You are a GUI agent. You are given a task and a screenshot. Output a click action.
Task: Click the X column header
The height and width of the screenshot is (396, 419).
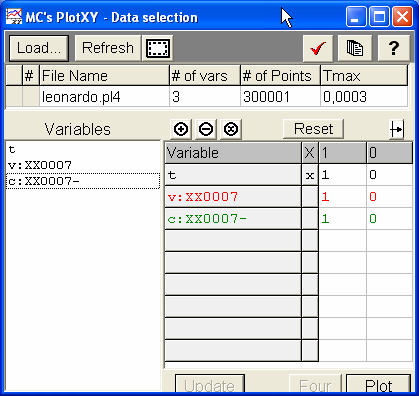pos(310,153)
